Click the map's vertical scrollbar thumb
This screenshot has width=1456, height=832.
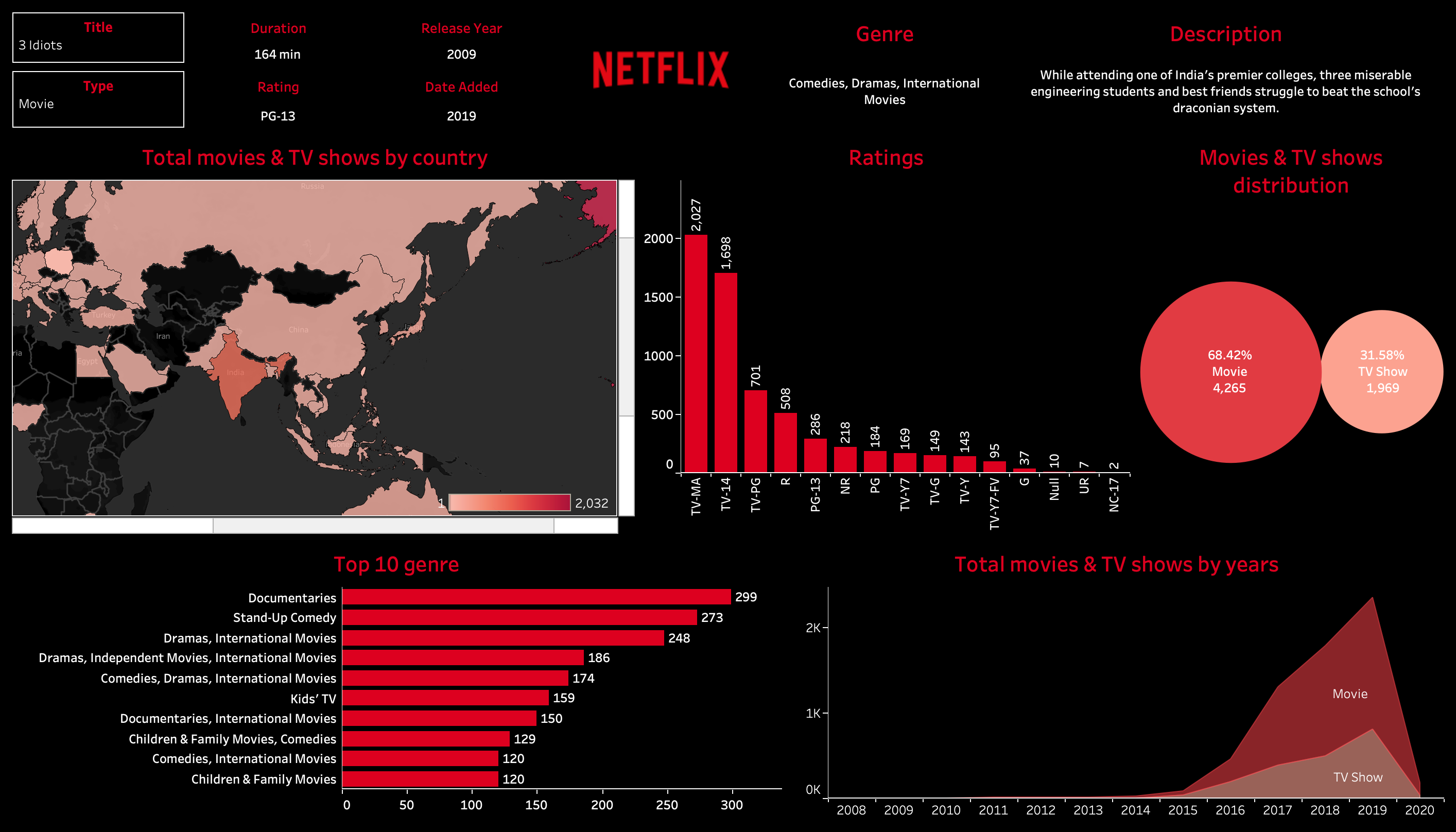[626, 326]
